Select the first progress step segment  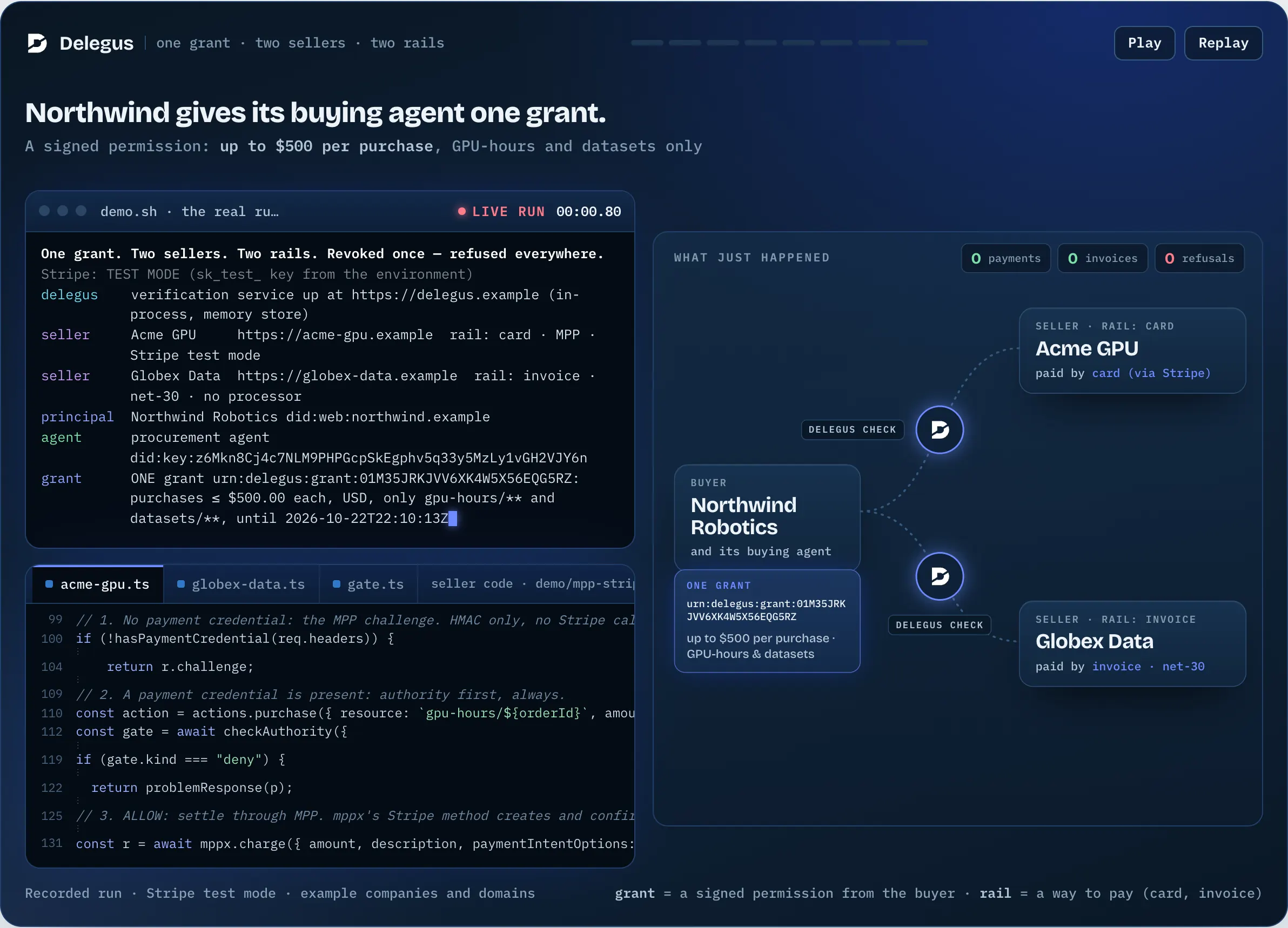647,43
